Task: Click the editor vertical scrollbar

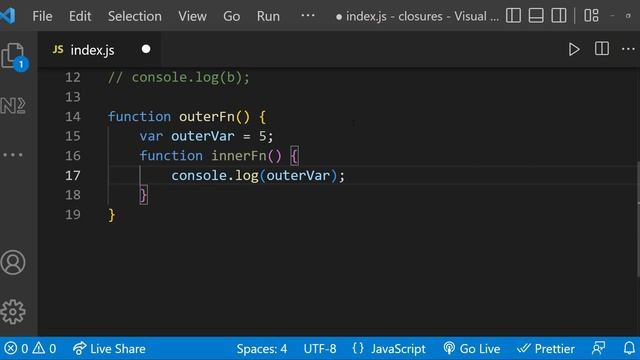Action: pos(638,220)
